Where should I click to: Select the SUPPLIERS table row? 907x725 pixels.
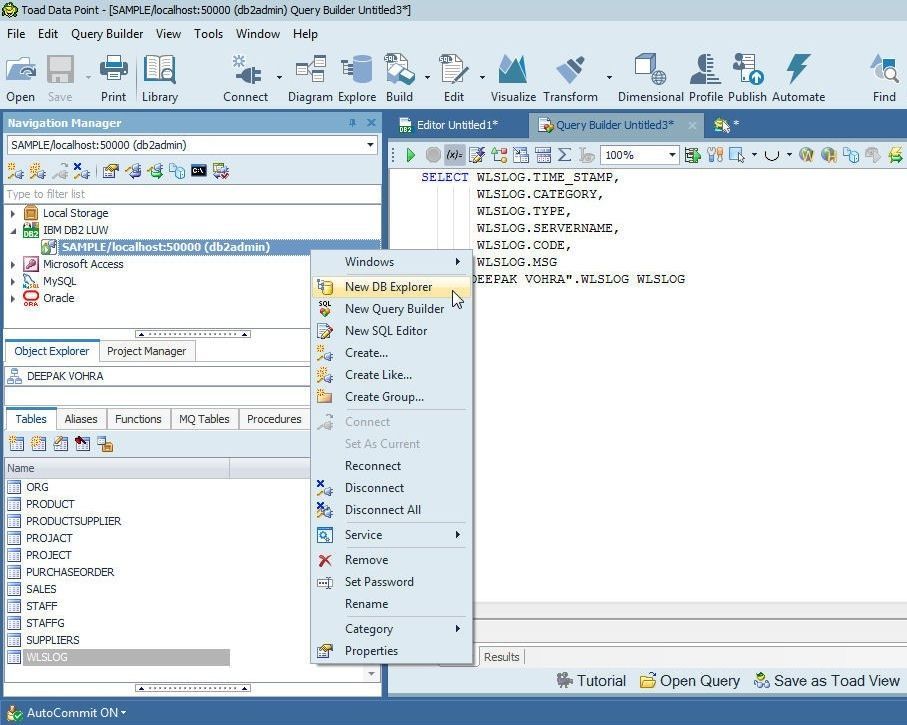(118, 641)
